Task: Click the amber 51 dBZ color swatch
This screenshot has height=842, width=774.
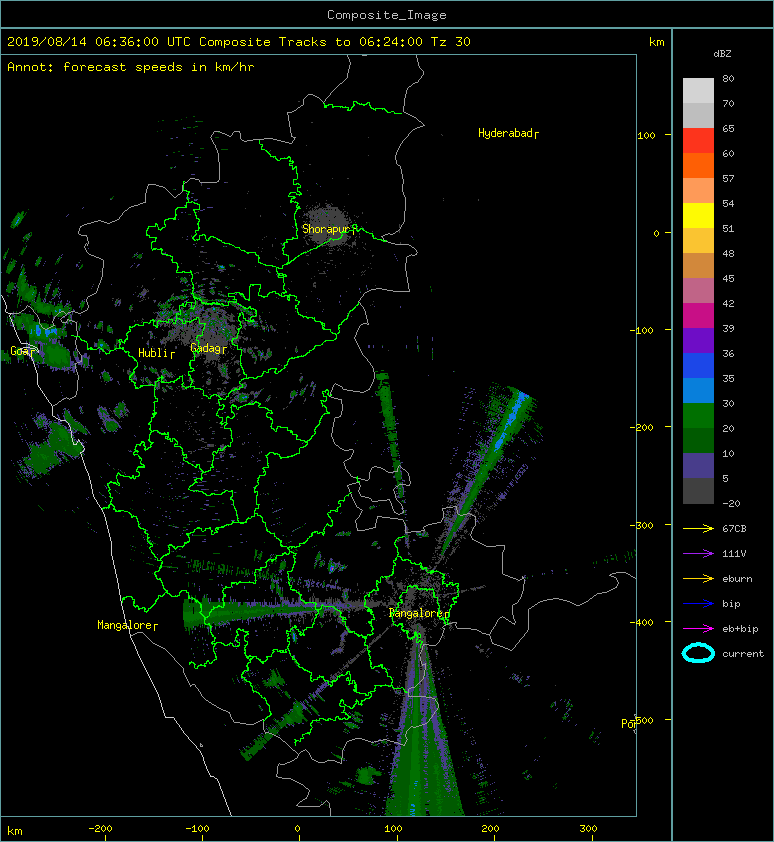Action: click(x=698, y=240)
